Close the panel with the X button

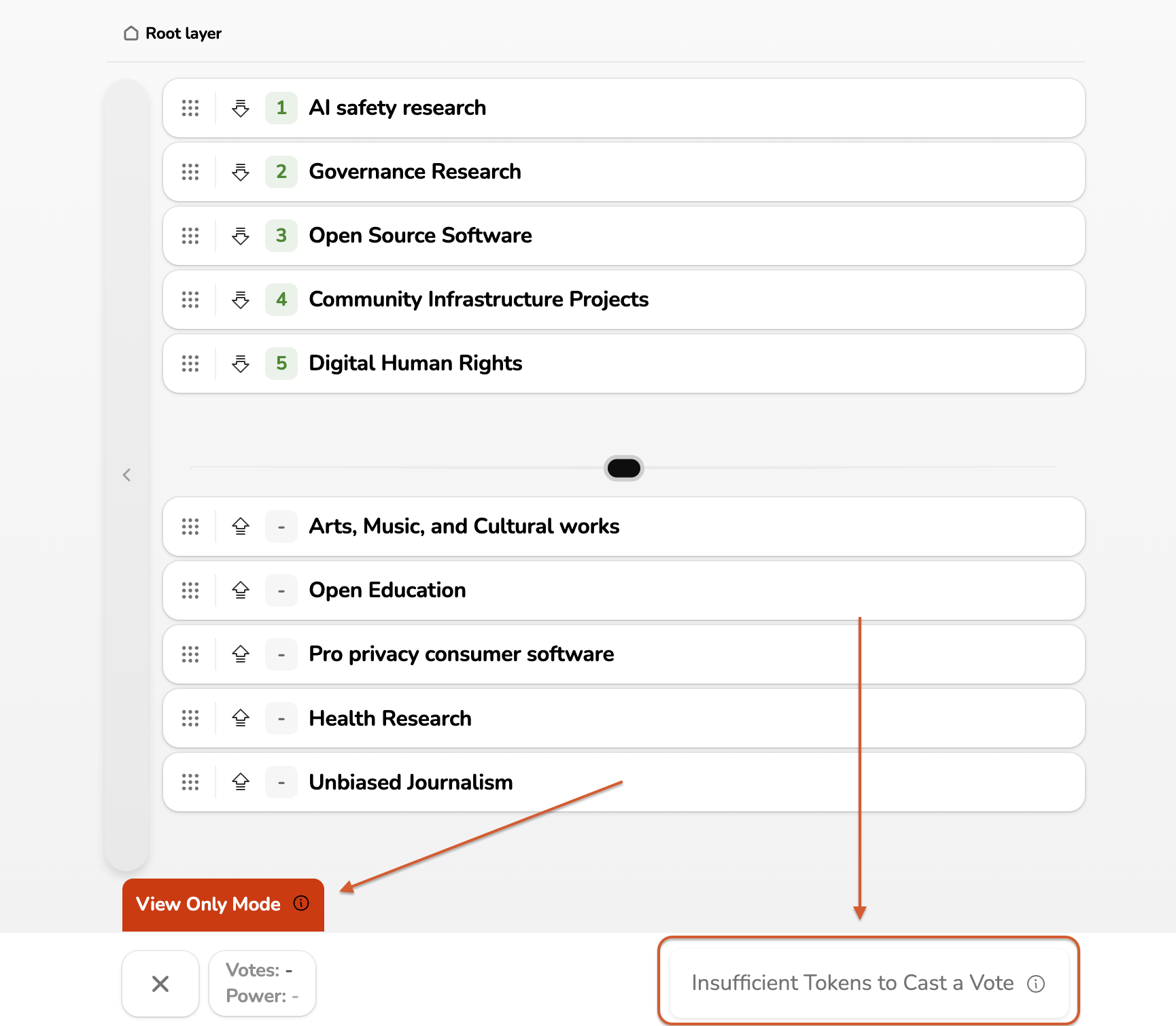[x=160, y=983]
